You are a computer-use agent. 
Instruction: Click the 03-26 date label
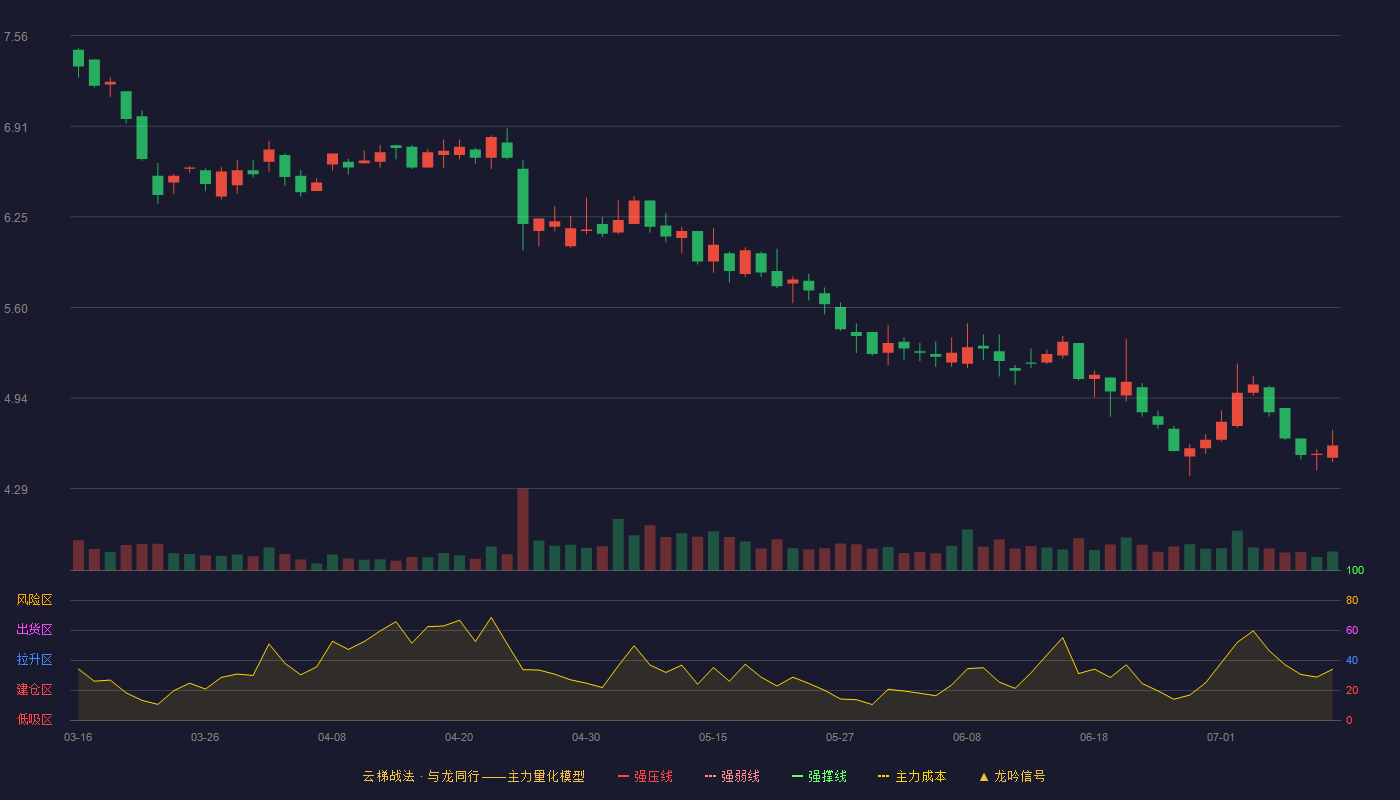point(205,737)
